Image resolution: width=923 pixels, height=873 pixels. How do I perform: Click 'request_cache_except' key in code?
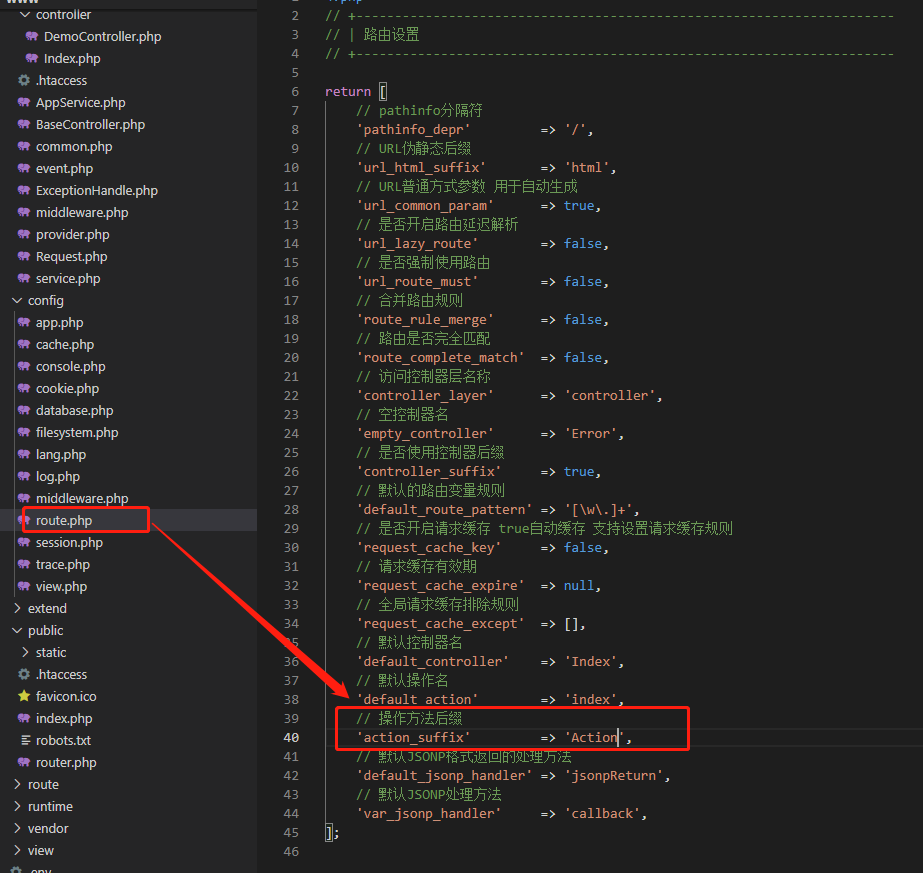[x=440, y=623]
